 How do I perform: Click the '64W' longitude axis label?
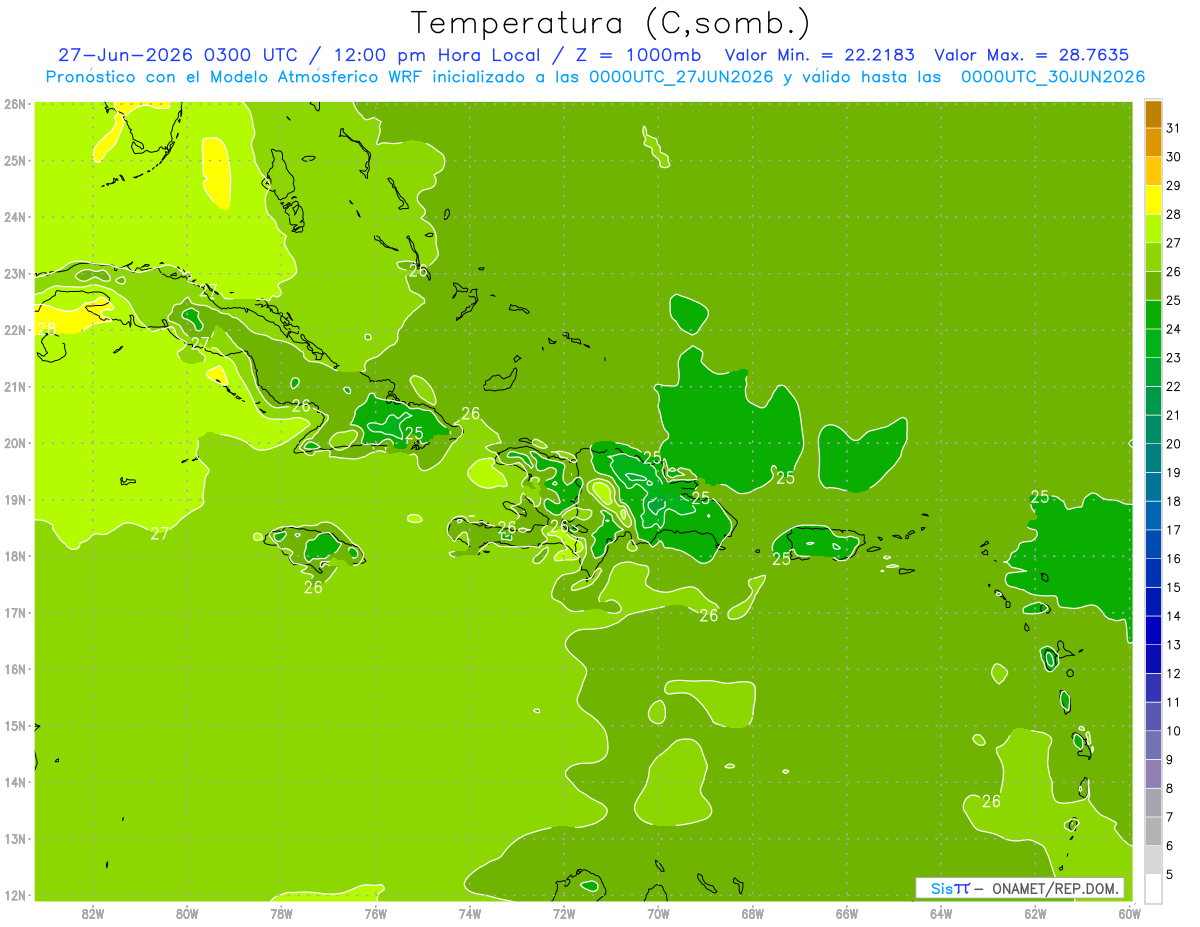pos(940,912)
